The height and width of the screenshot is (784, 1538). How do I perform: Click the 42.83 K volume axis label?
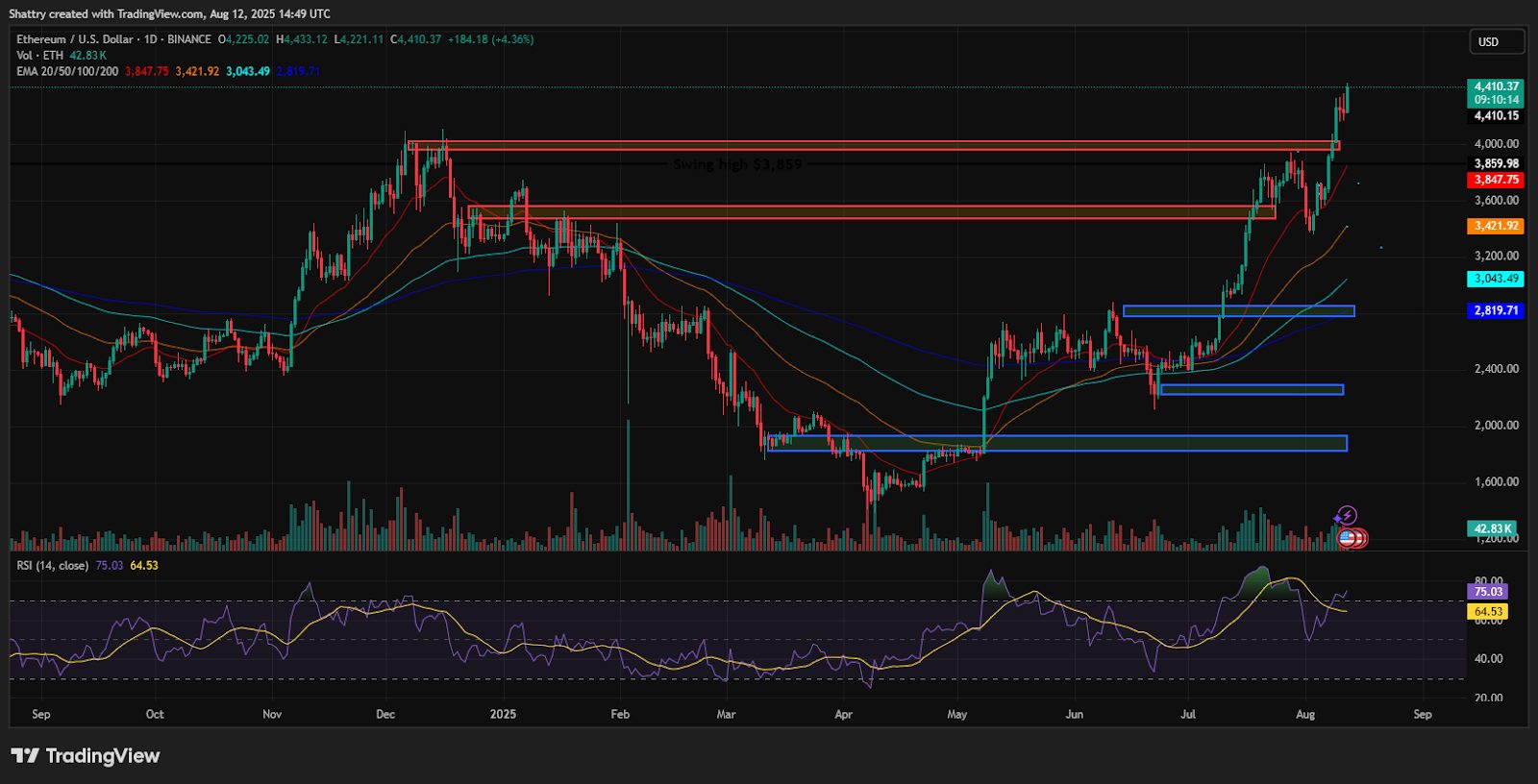point(1492,528)
